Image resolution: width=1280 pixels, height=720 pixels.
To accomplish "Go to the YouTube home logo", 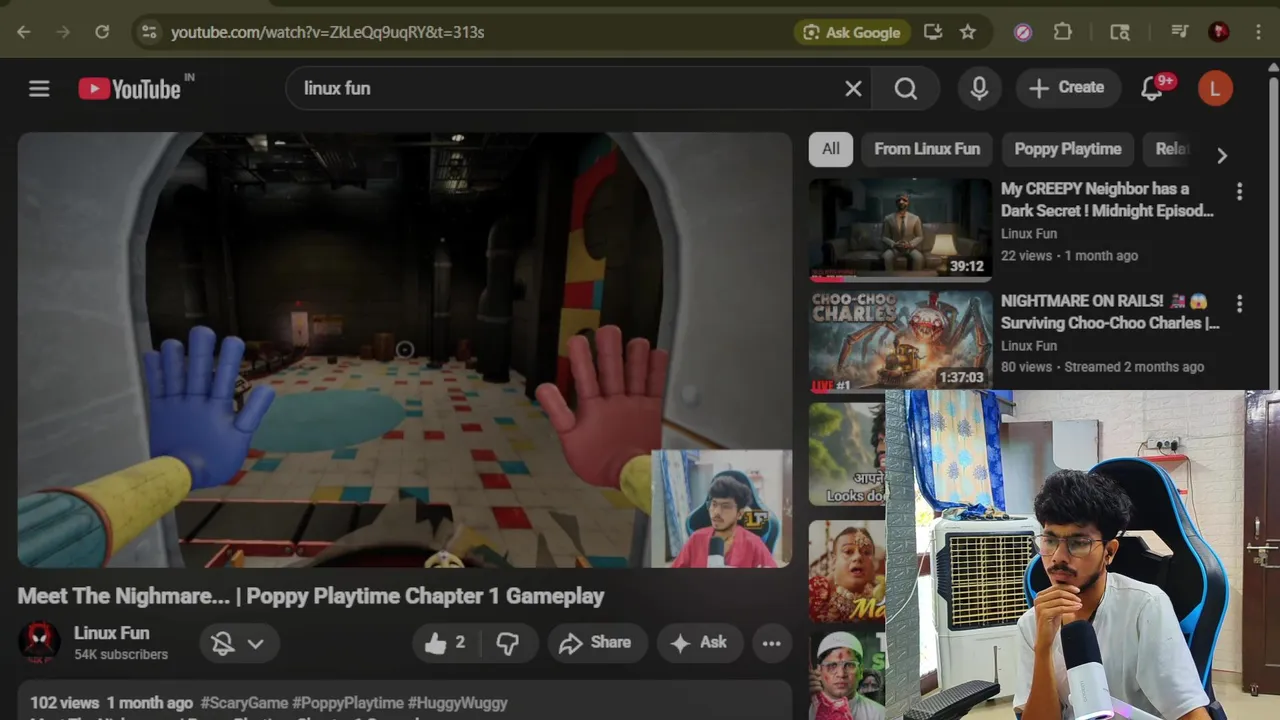I will click(130, 89).
